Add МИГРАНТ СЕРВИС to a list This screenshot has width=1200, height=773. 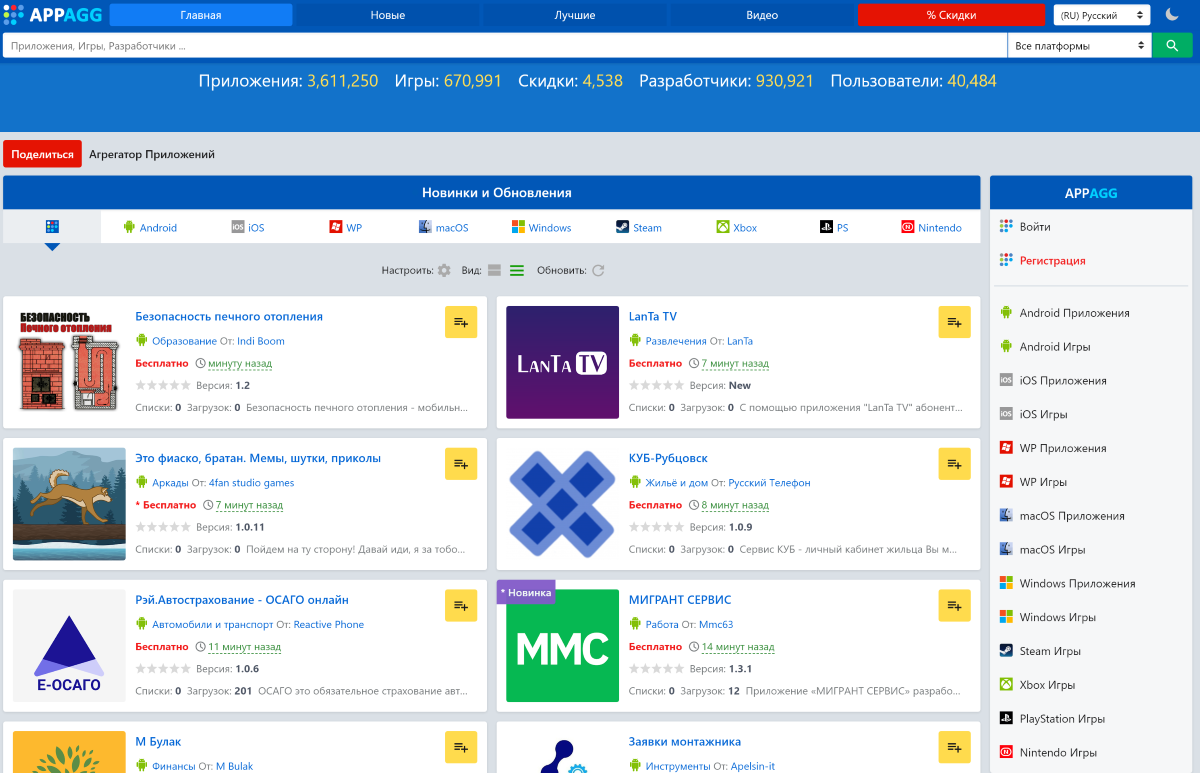click(955, 606)
